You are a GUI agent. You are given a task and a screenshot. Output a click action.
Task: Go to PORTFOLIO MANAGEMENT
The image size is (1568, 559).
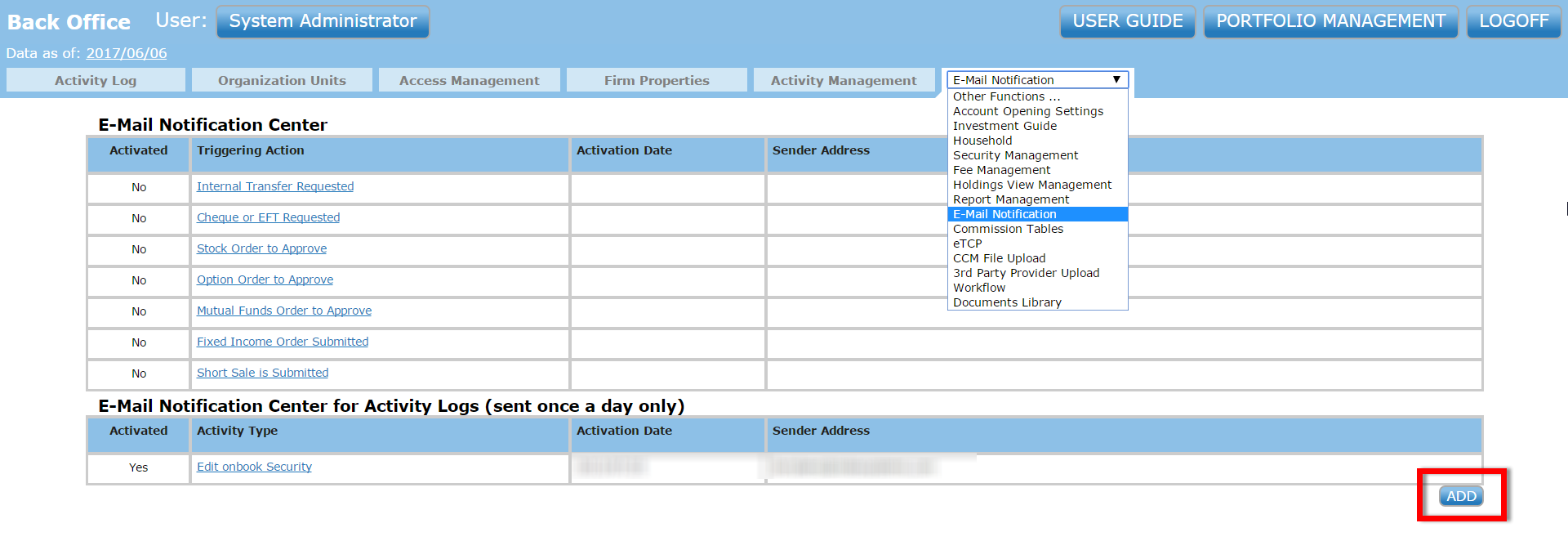click(x=1330, y=21)
